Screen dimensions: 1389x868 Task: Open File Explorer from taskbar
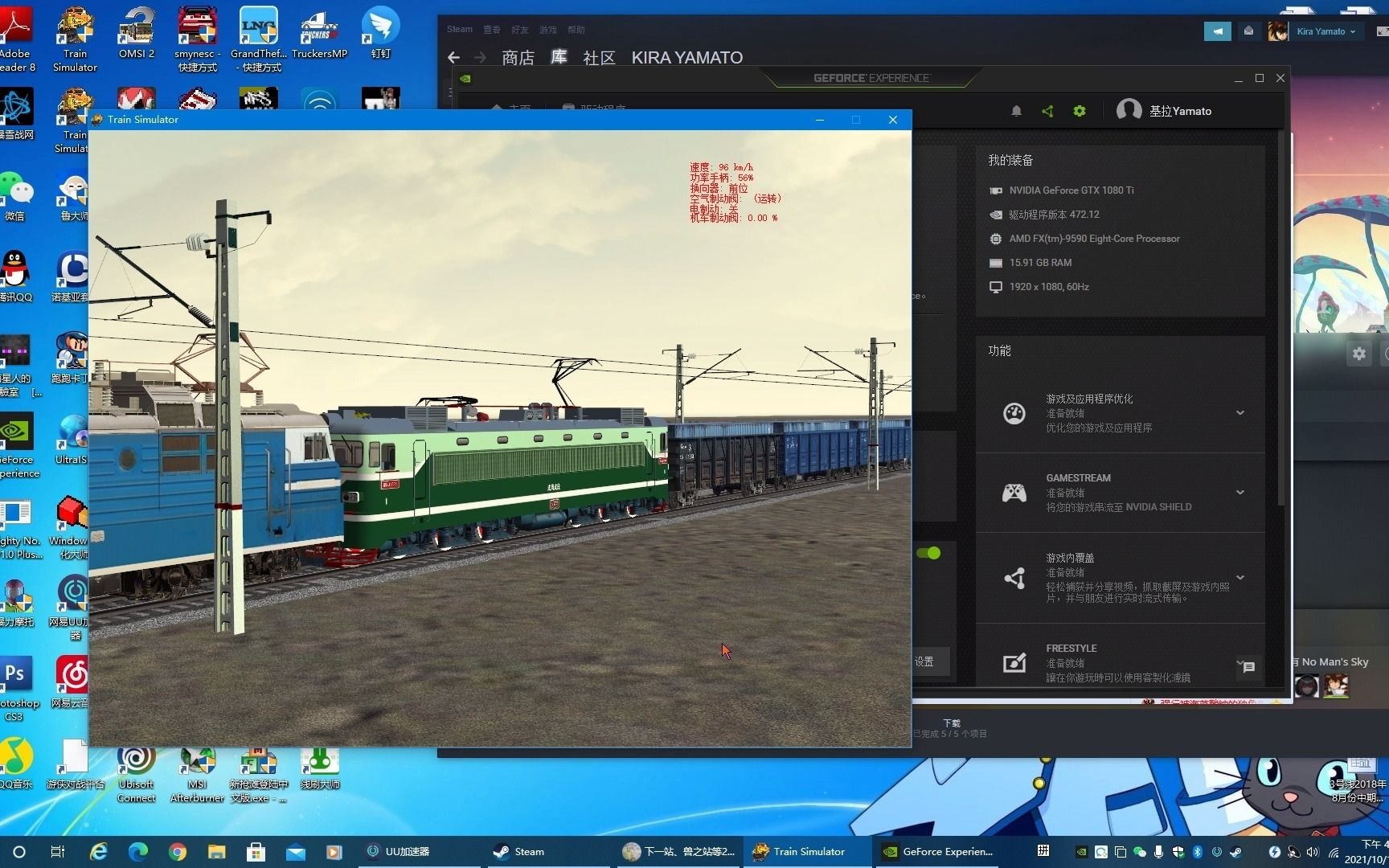pyautogui.click(x=216, y=852)
